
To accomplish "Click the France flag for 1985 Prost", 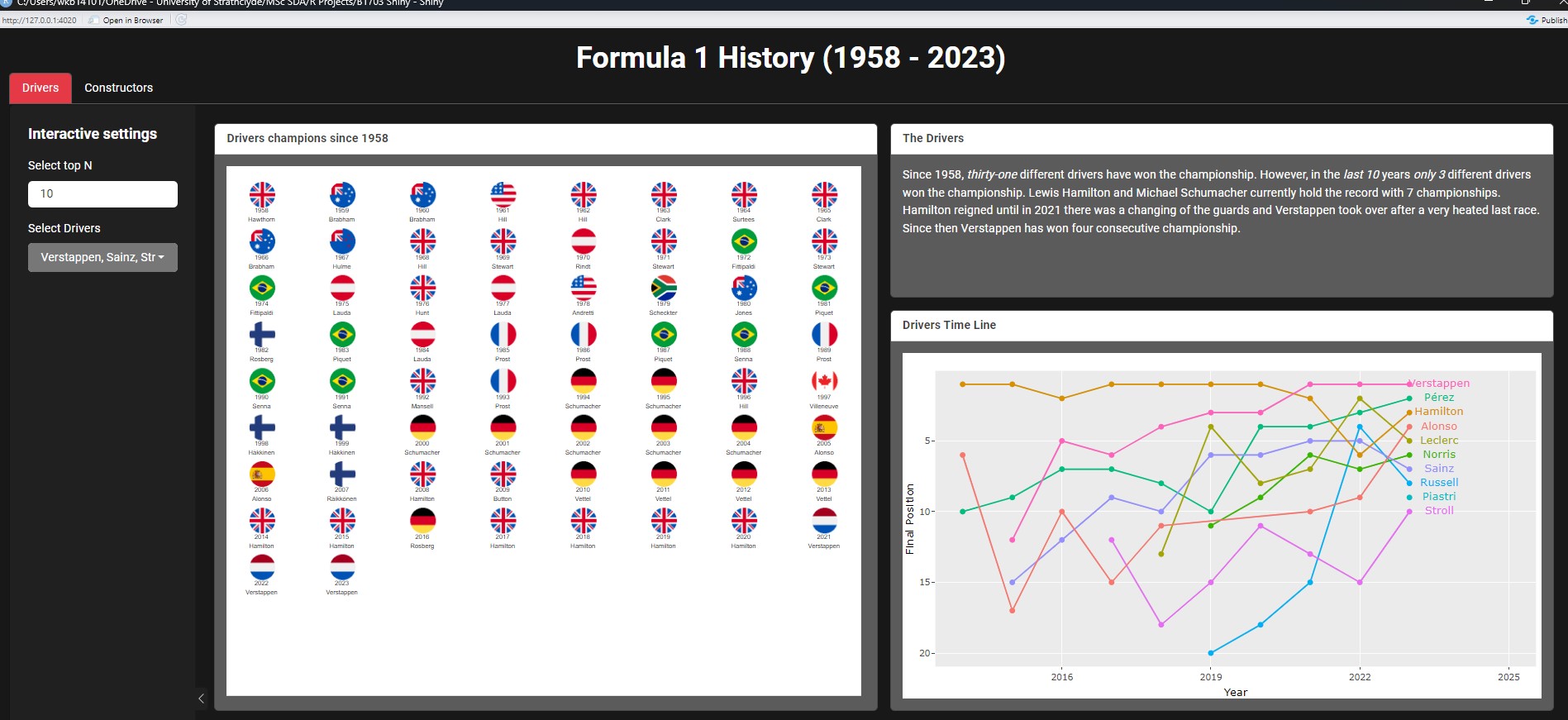I will [x=503, y=335].
